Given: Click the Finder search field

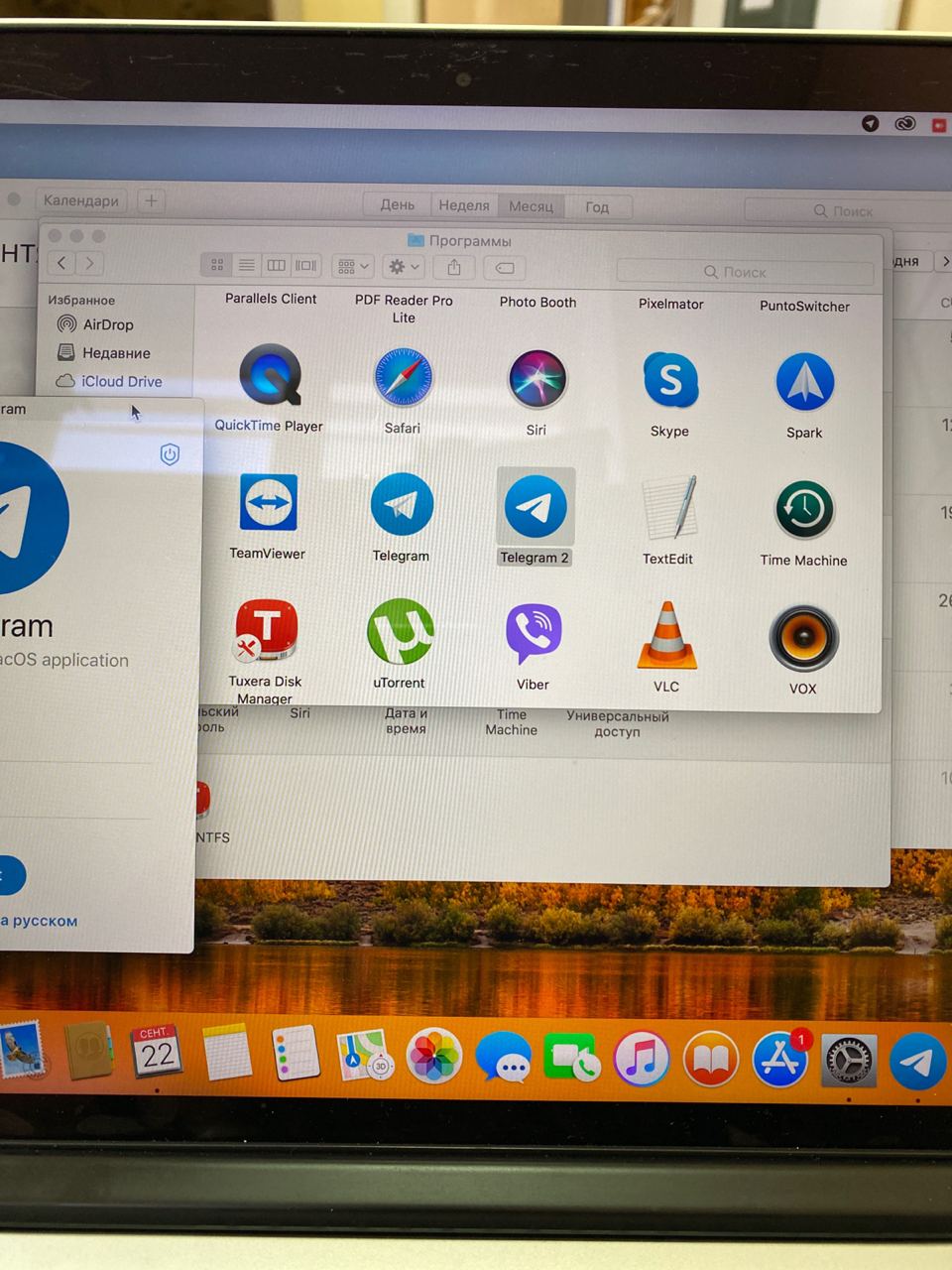Looking at the screenshot, I should (x=745, y=272).
